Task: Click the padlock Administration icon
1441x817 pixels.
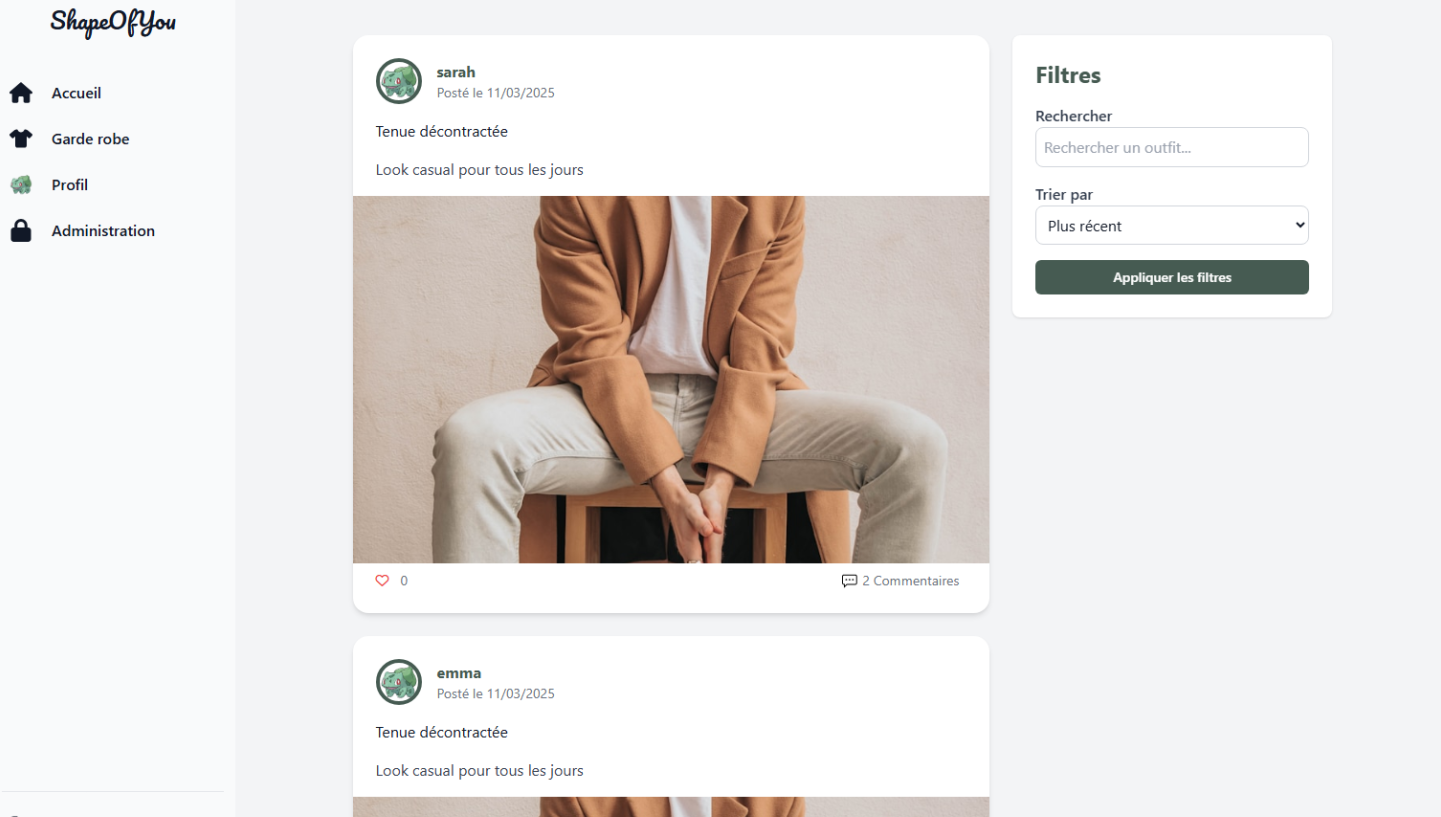Action: point(21,231)
